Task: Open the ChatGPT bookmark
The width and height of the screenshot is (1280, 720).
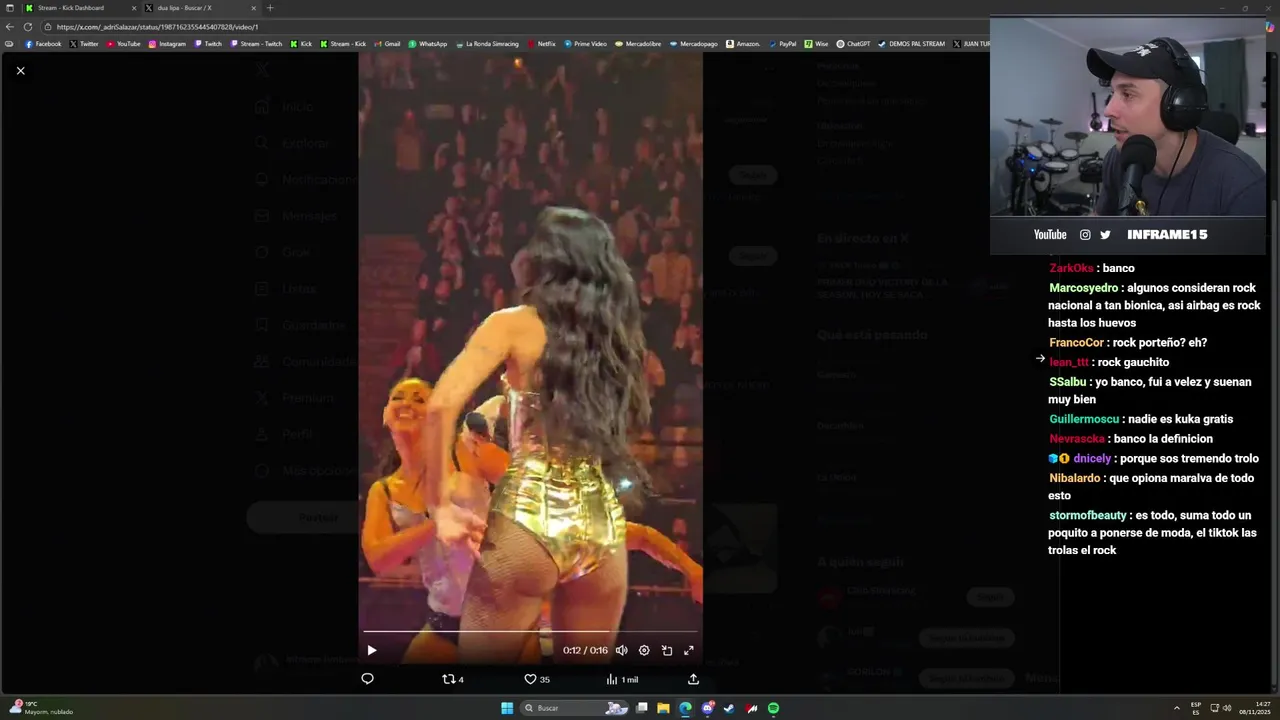Action: click(x=853, y=44)
